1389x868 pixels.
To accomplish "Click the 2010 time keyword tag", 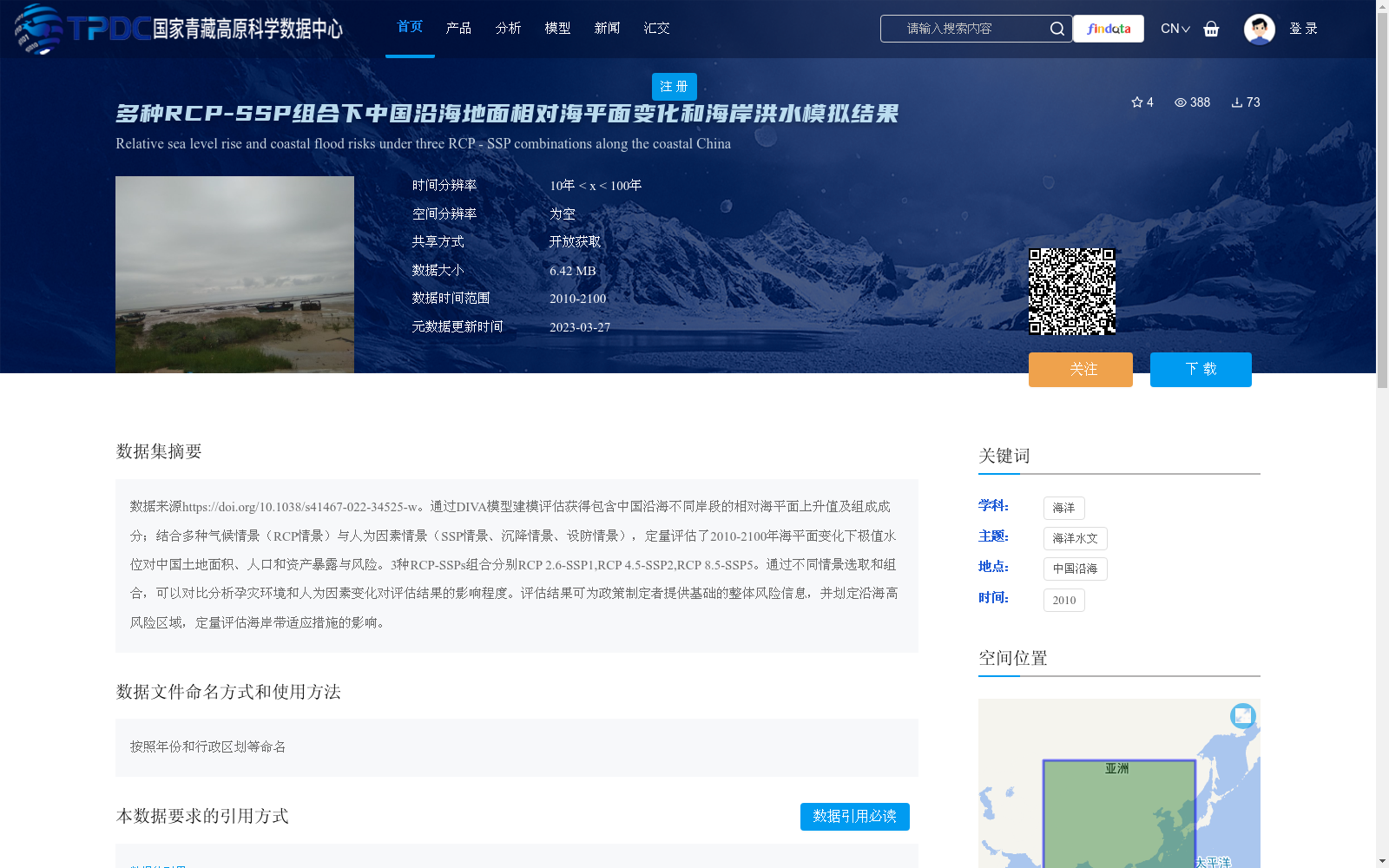I will point(1063,601).
